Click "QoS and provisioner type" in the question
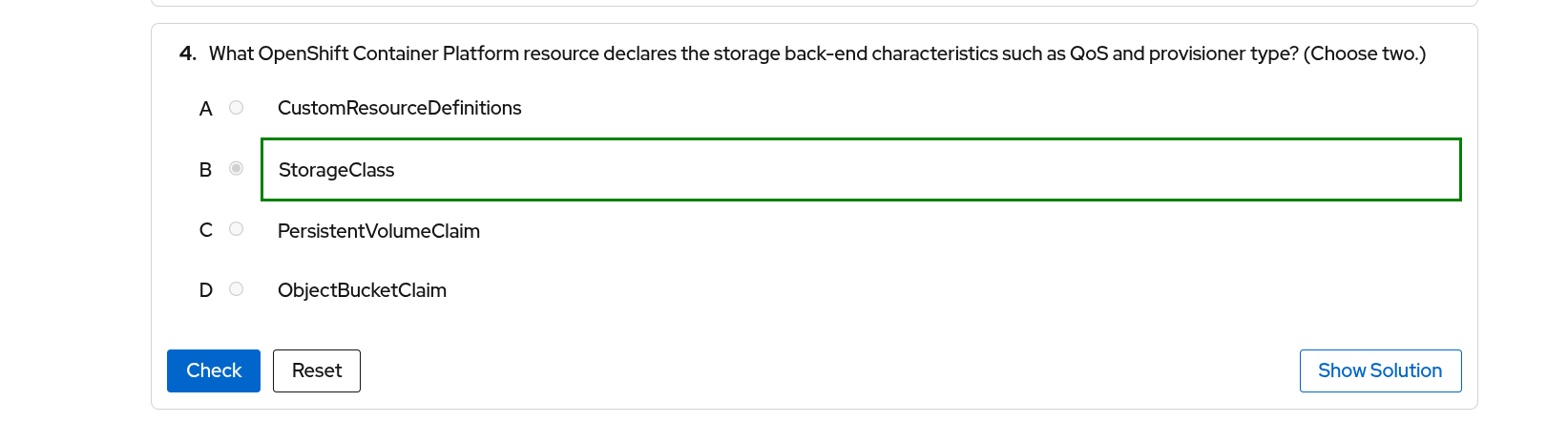The width and height of the screenshot is (1568, 423). (1183, 53)
